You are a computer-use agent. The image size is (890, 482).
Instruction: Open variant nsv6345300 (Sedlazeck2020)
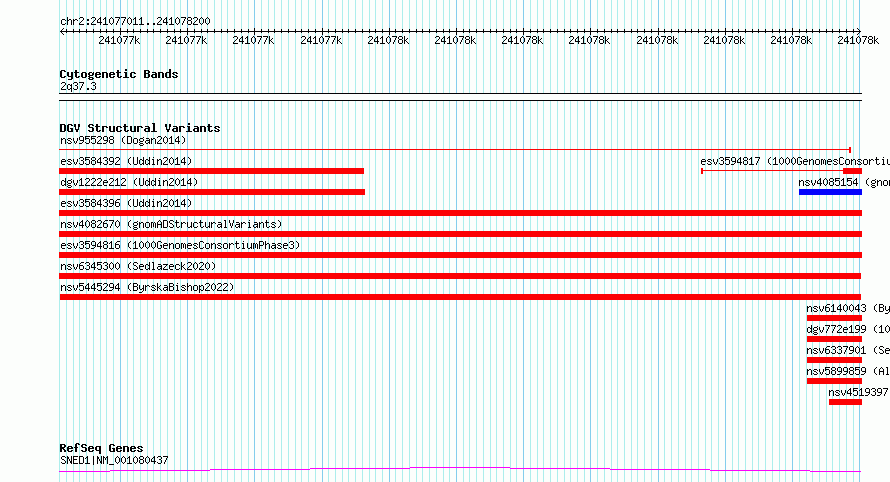click(x=138, y=266)
